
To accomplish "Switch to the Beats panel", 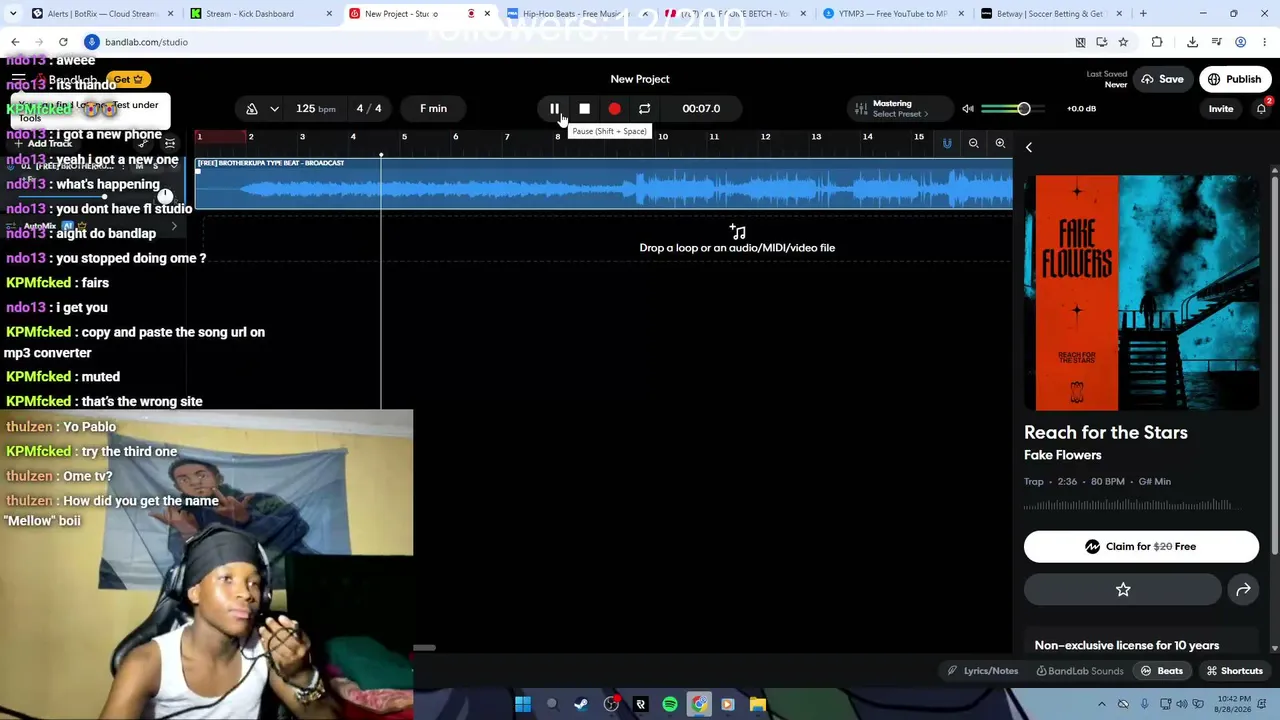I will click(1162, 671).
